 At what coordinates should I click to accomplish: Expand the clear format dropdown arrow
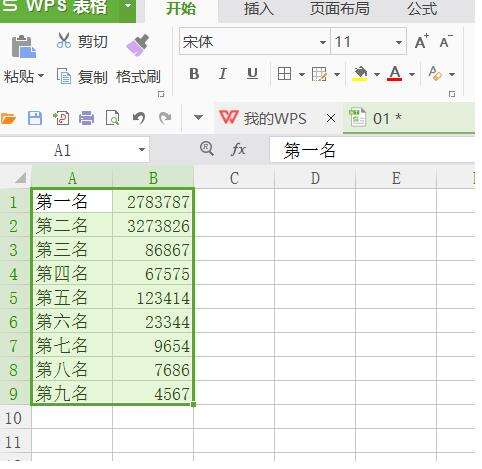[x=452, y=74]
